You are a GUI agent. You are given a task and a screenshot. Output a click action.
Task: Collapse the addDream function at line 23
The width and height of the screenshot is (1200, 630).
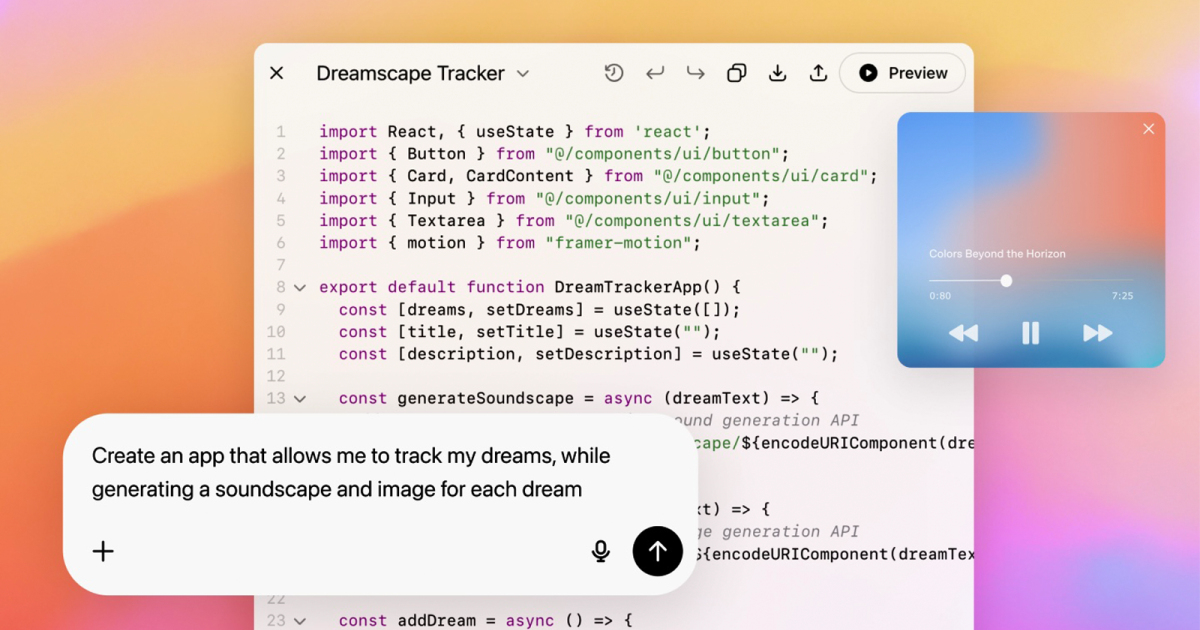(299, 621)
